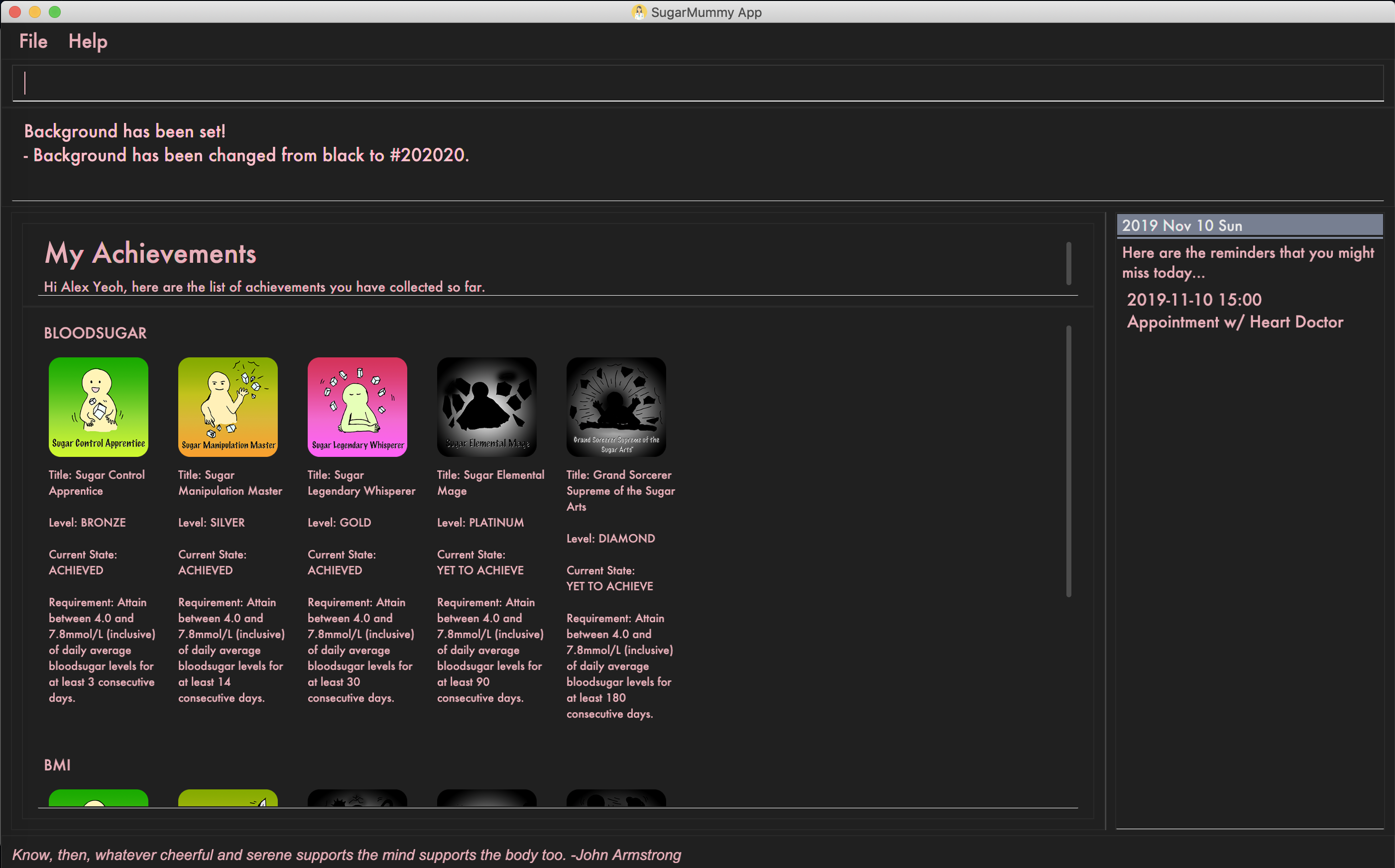Click the first BMI achievement badge
Image resolution: width=1395 pixels, height=868 pixels.
(98, 797)
